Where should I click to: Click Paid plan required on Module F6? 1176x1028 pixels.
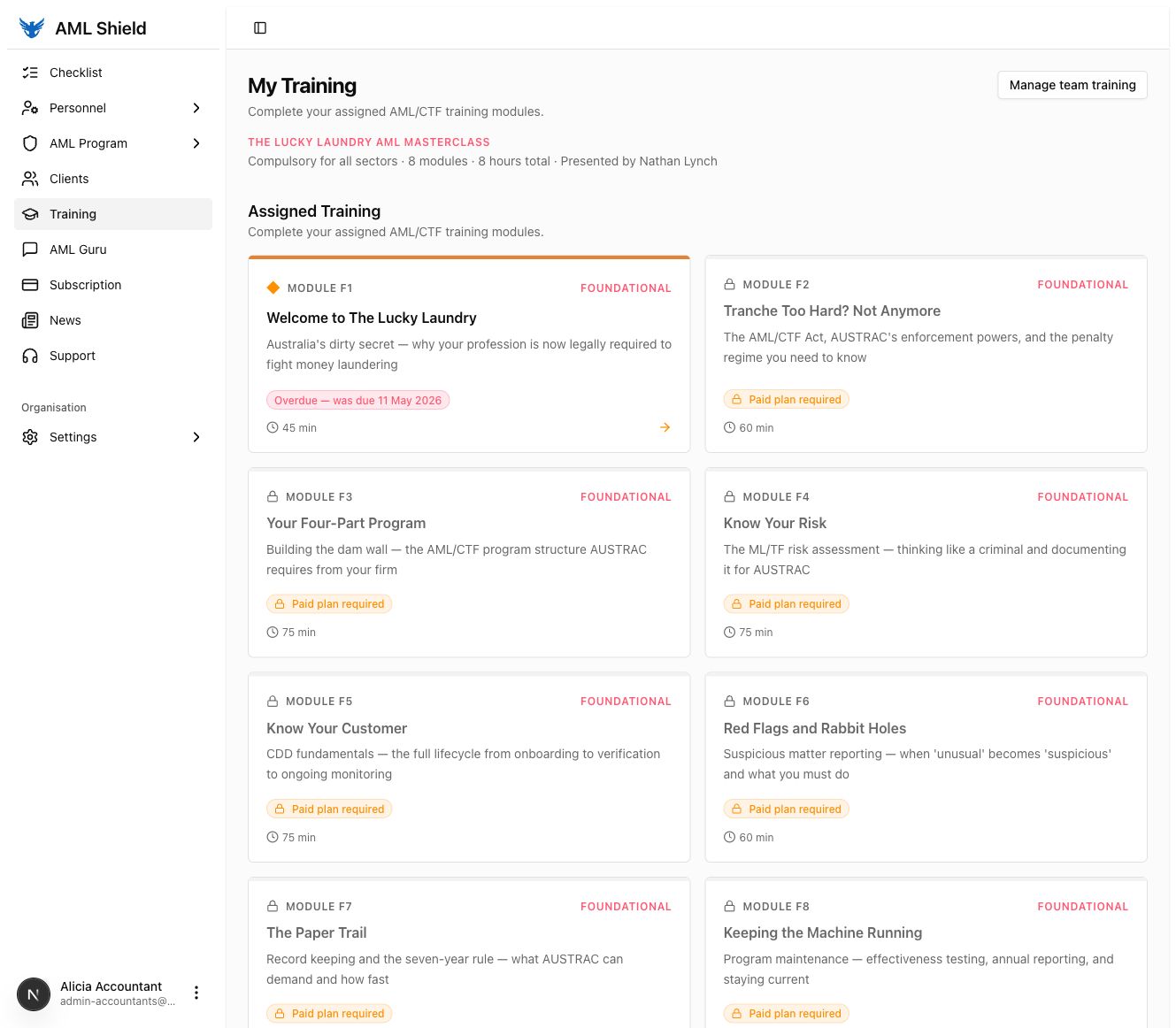coord(787,809)
